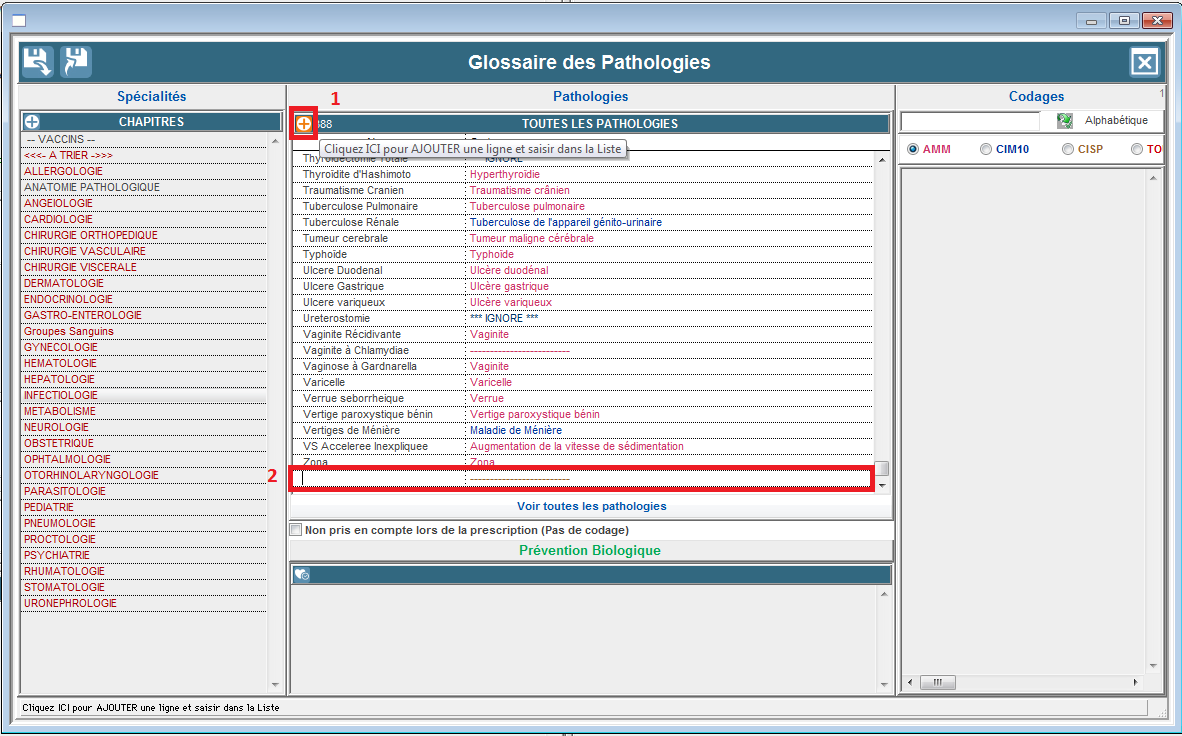This screenshot has width=1182, height=736.
Task: Click the TOUTES LES PATHOLOGIES header
Action: click(599, 124)
